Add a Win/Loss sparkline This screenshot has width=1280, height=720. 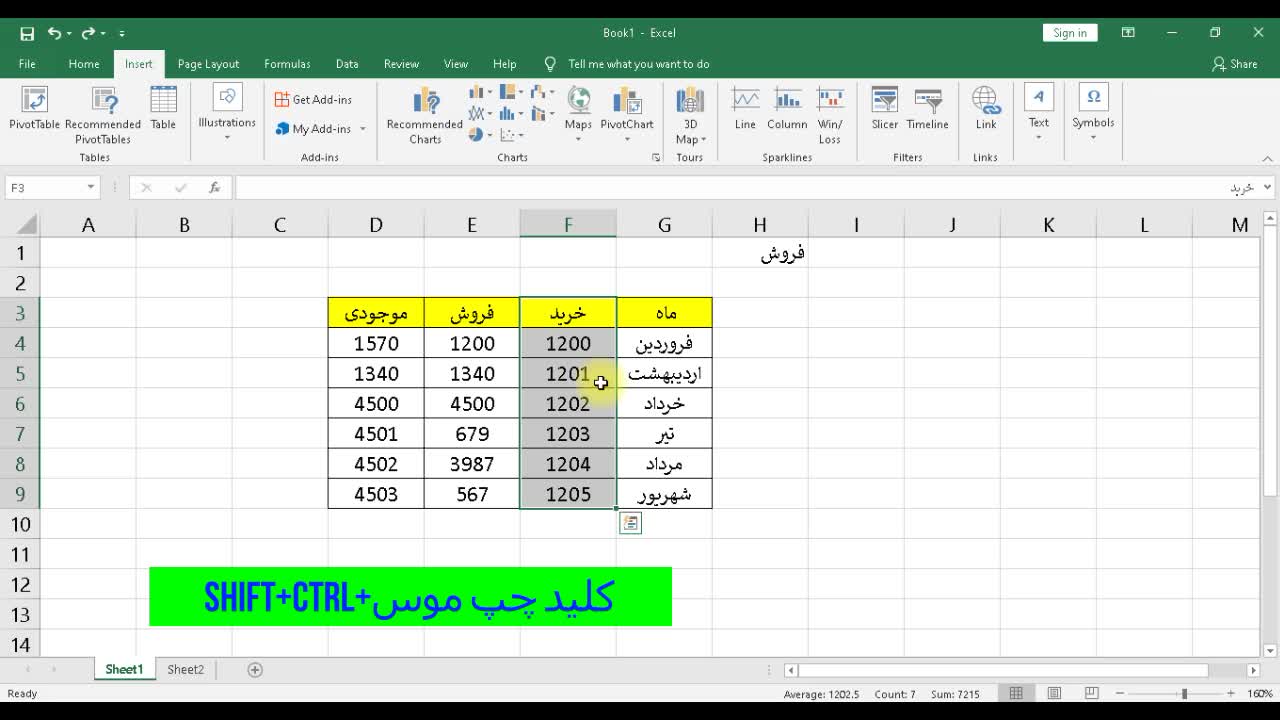(x=830, y=115)
